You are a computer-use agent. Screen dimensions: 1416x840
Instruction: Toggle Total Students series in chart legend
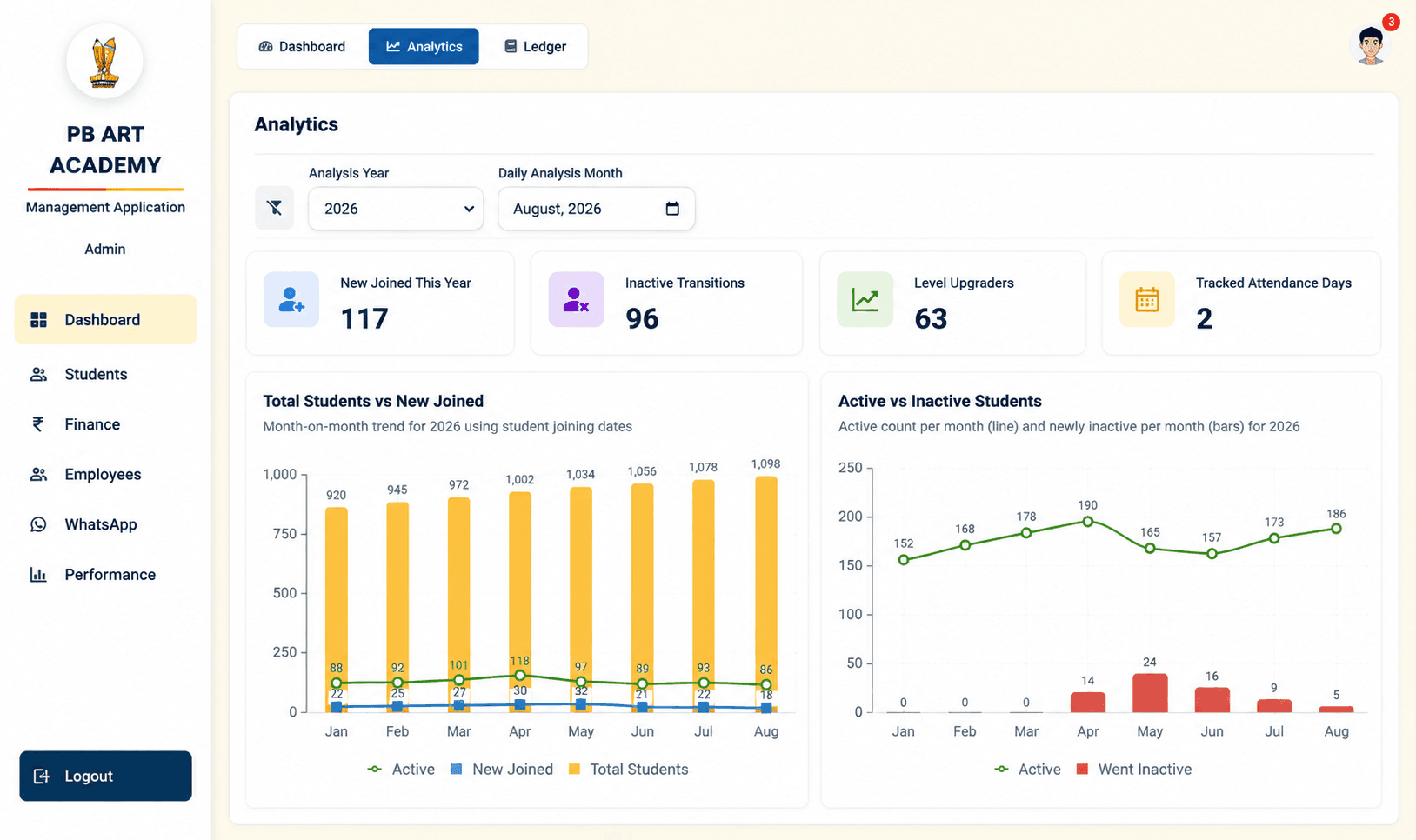(628, 770)
